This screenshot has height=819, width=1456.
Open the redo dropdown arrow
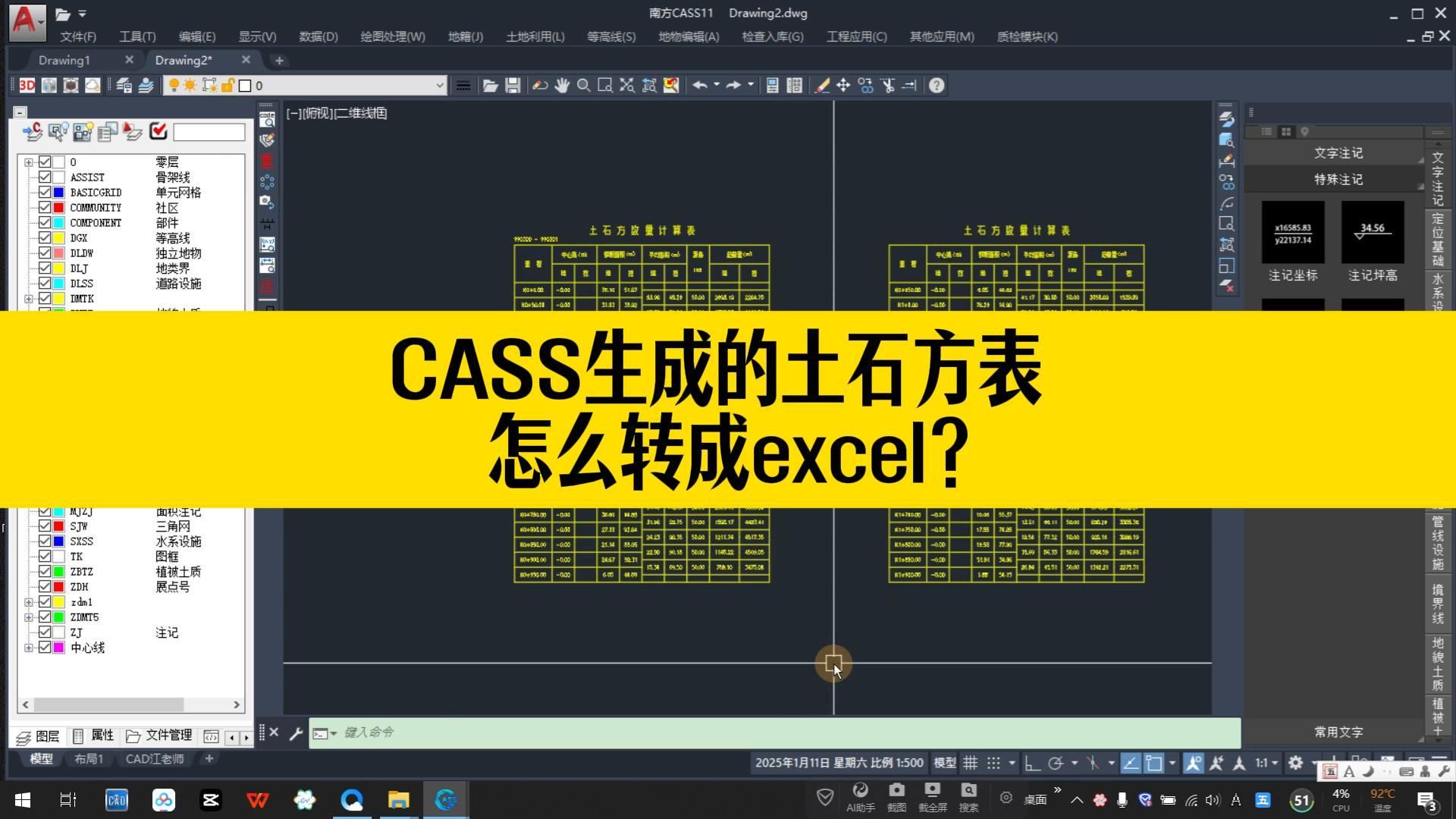coord(751,85)
